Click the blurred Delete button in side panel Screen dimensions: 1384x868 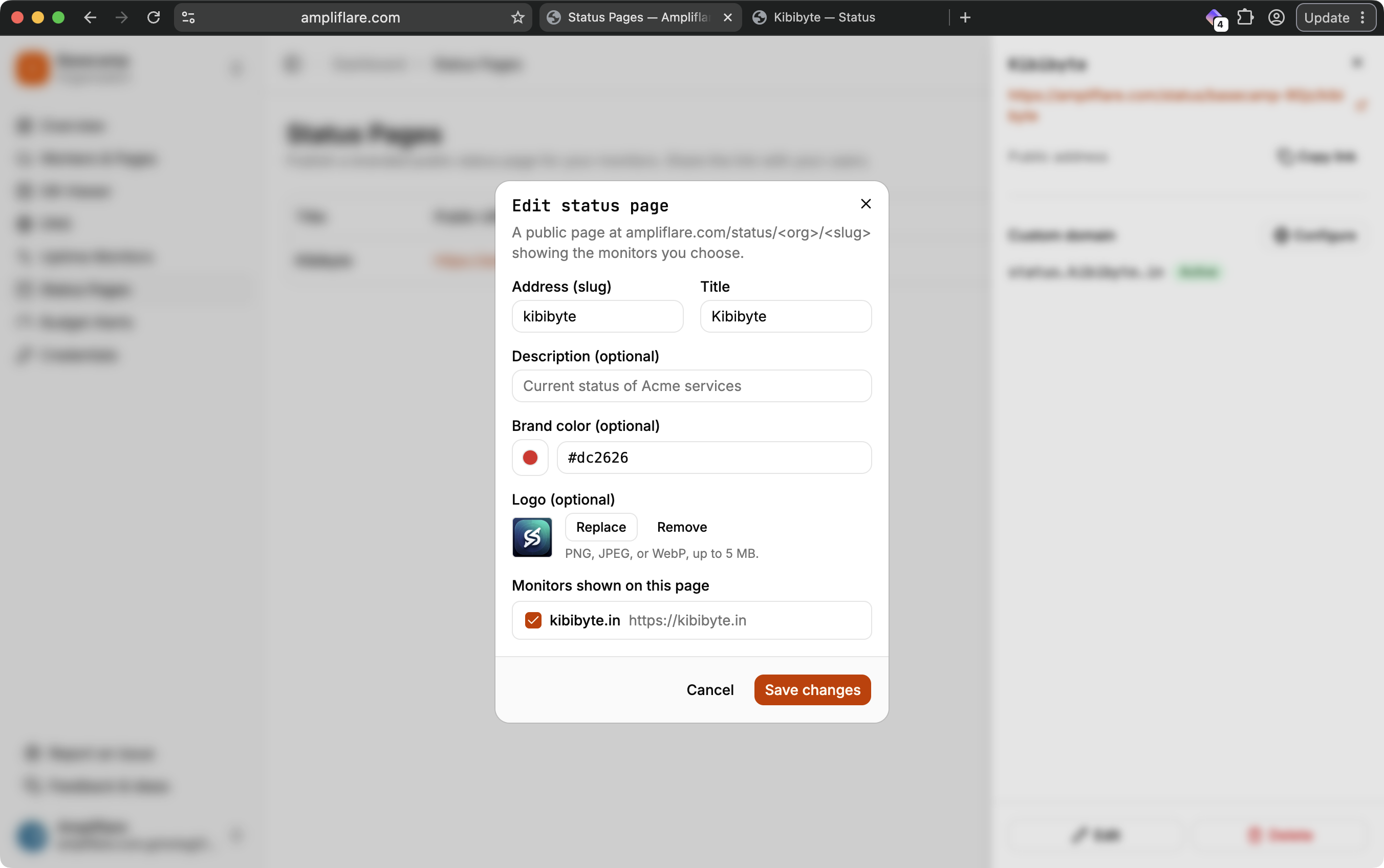(x=1281, y=834)
